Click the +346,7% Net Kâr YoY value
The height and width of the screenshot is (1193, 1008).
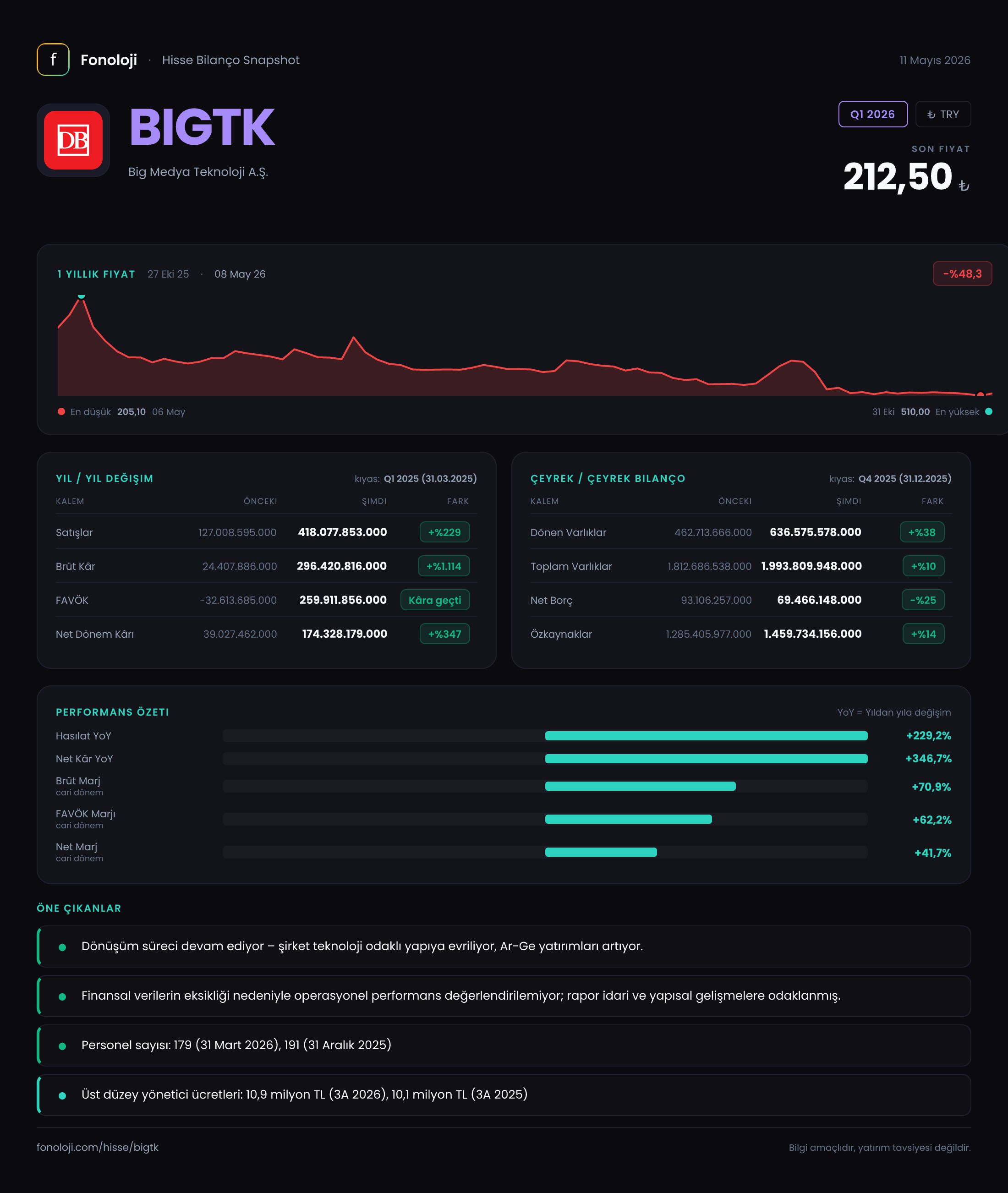(928, 759)
